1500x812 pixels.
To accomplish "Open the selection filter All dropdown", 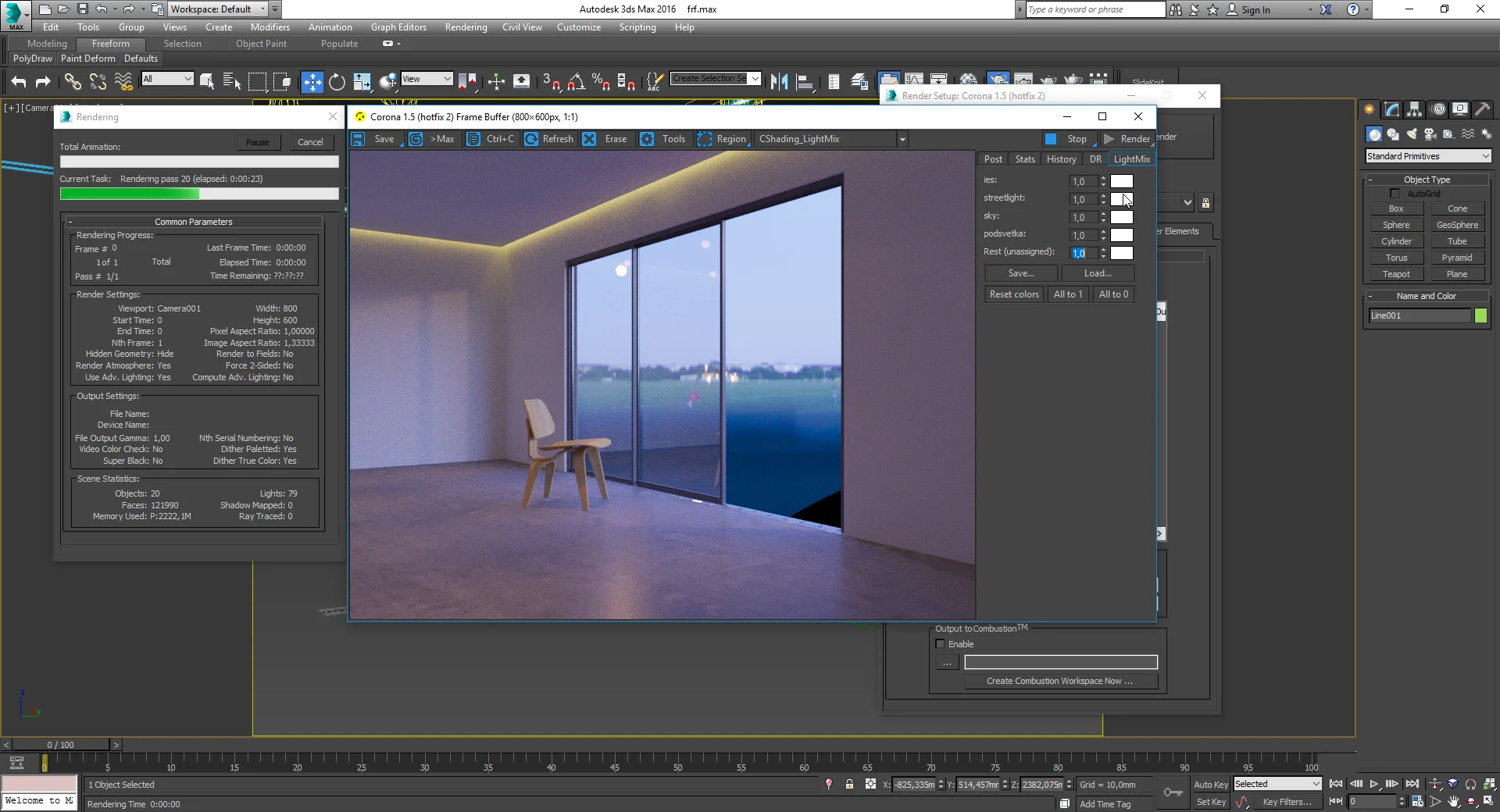I will 167,79.
